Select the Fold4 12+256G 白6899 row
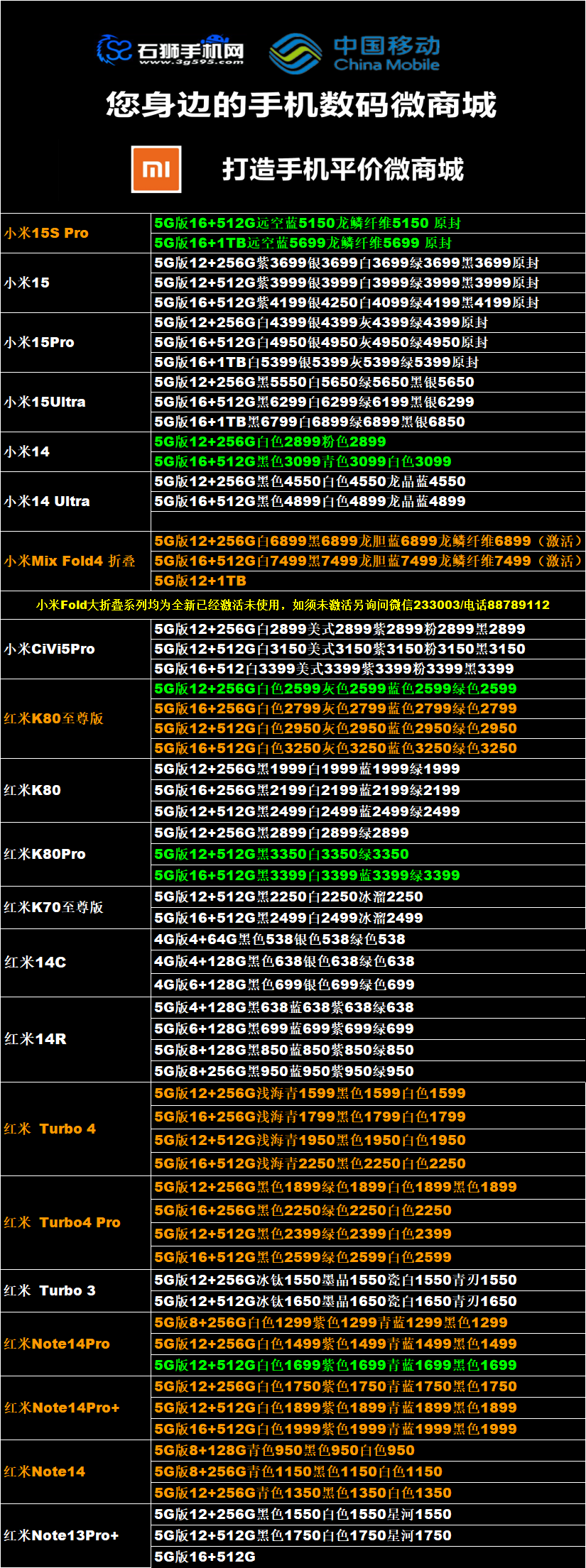The image size is (586, 1568). [x=369, y=541]
